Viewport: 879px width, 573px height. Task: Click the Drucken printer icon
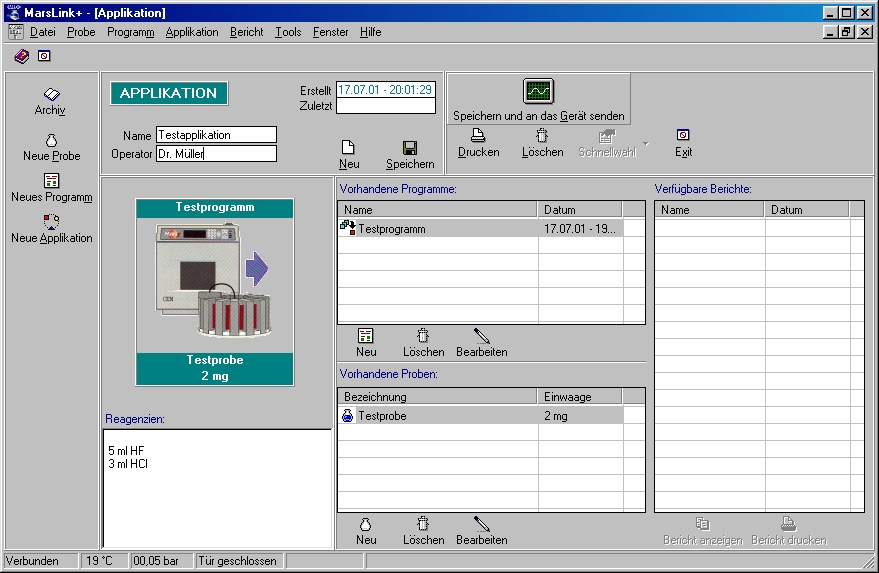478,136
